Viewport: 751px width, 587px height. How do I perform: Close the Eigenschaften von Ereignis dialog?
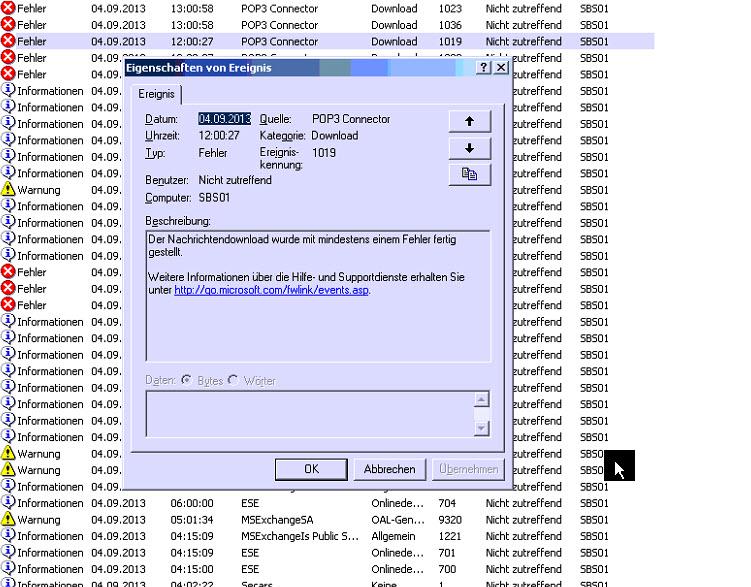point(501,68)
